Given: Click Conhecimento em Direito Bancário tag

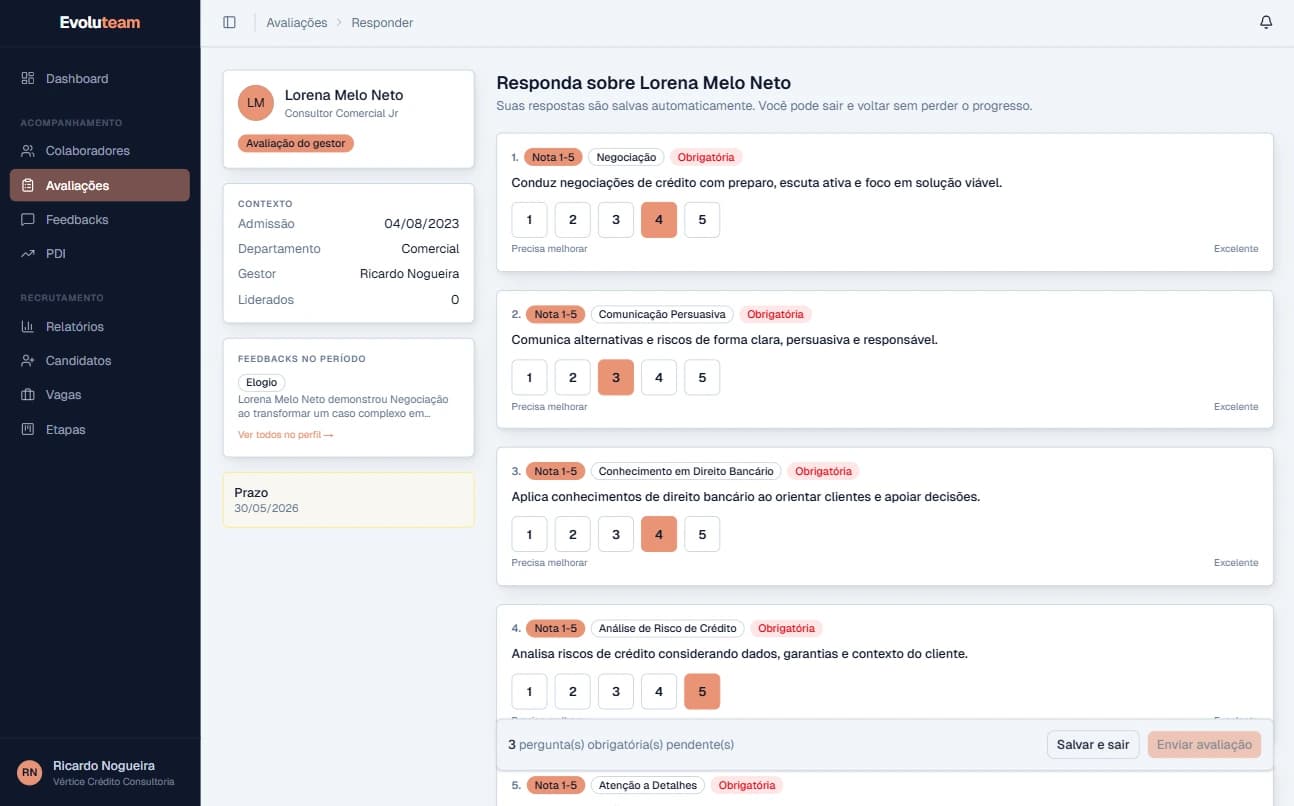Looking at the screenshot, I should pos(686,471).
